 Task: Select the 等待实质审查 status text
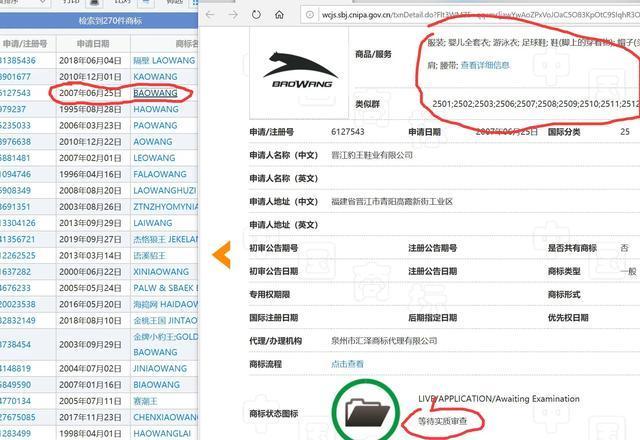click(x=442, y=421)
